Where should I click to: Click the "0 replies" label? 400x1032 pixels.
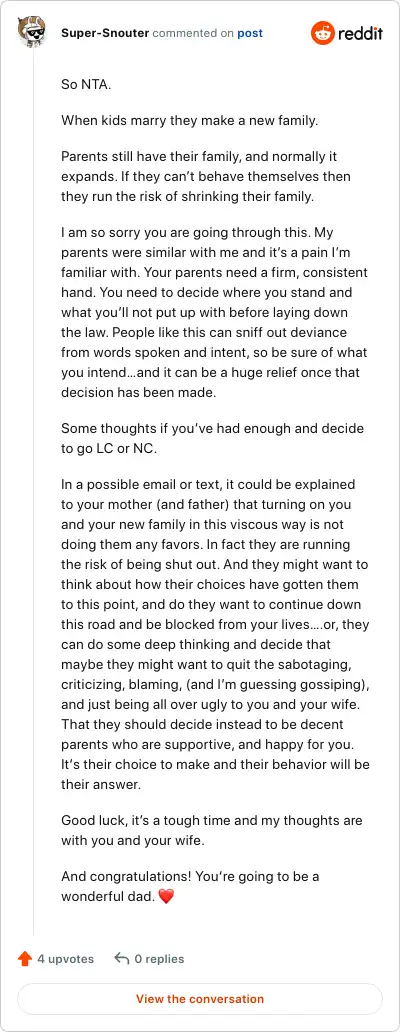tap(159, 959)
